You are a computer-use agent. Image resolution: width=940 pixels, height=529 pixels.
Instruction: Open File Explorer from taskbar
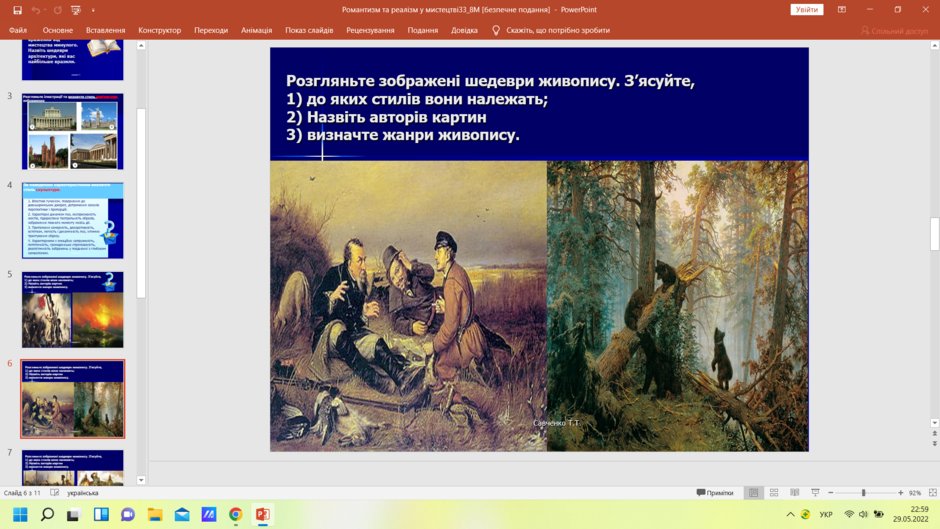coord(155,515)
